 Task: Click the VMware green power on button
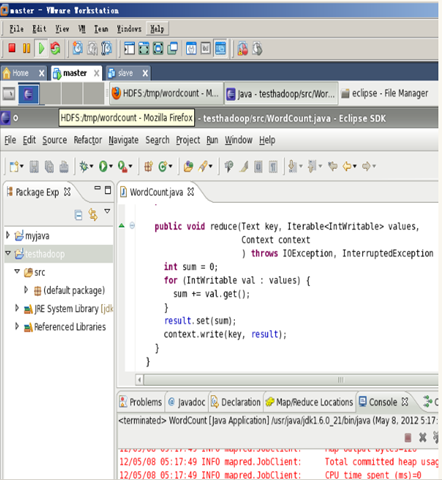(41, 48)
